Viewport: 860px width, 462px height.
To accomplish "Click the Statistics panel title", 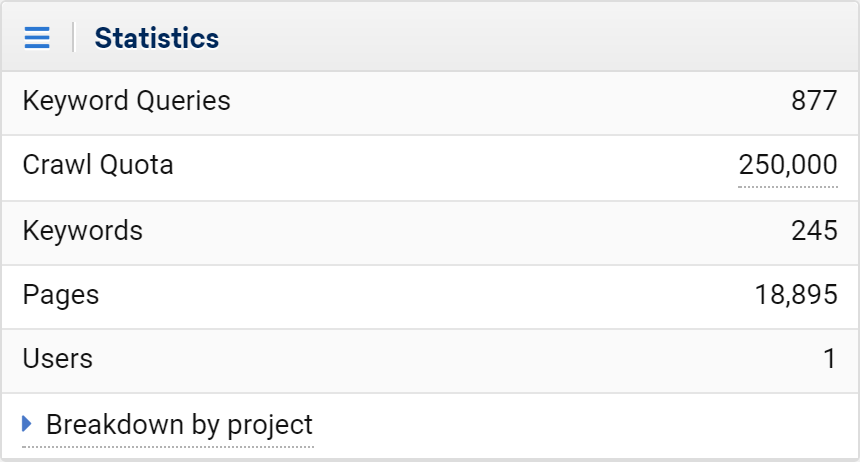I will [157, 38].
